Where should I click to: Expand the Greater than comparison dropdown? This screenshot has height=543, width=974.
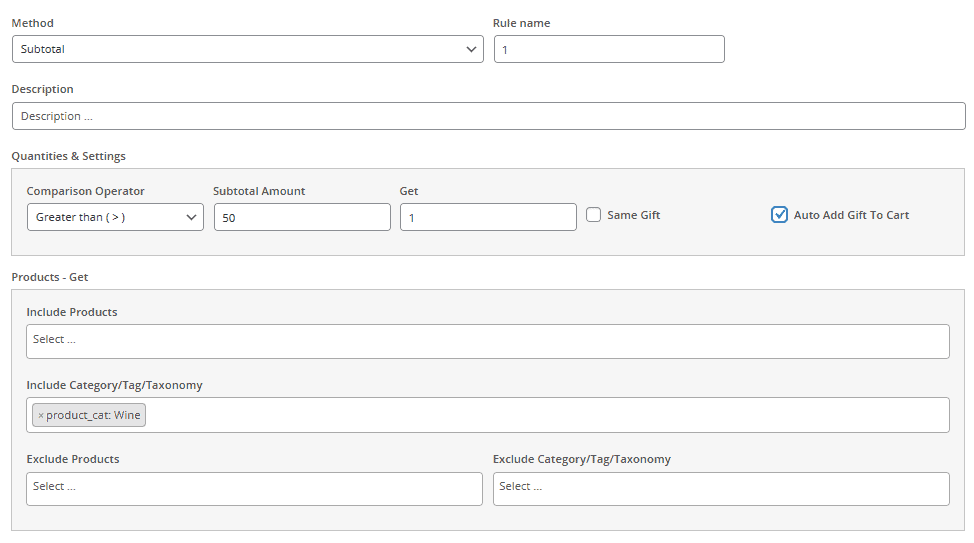[x=108, y=217]
